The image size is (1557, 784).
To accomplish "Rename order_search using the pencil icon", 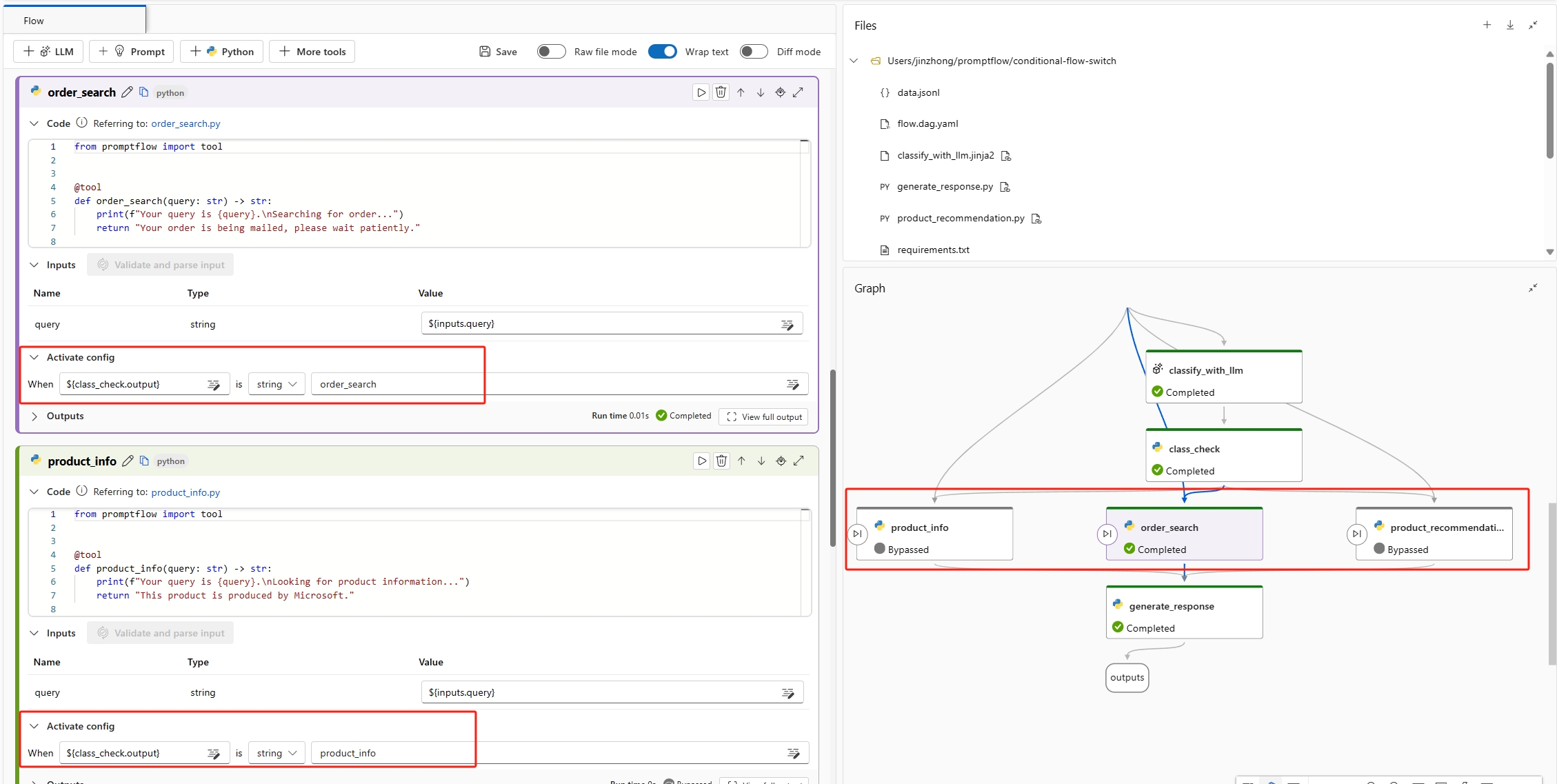I will 127,92.
